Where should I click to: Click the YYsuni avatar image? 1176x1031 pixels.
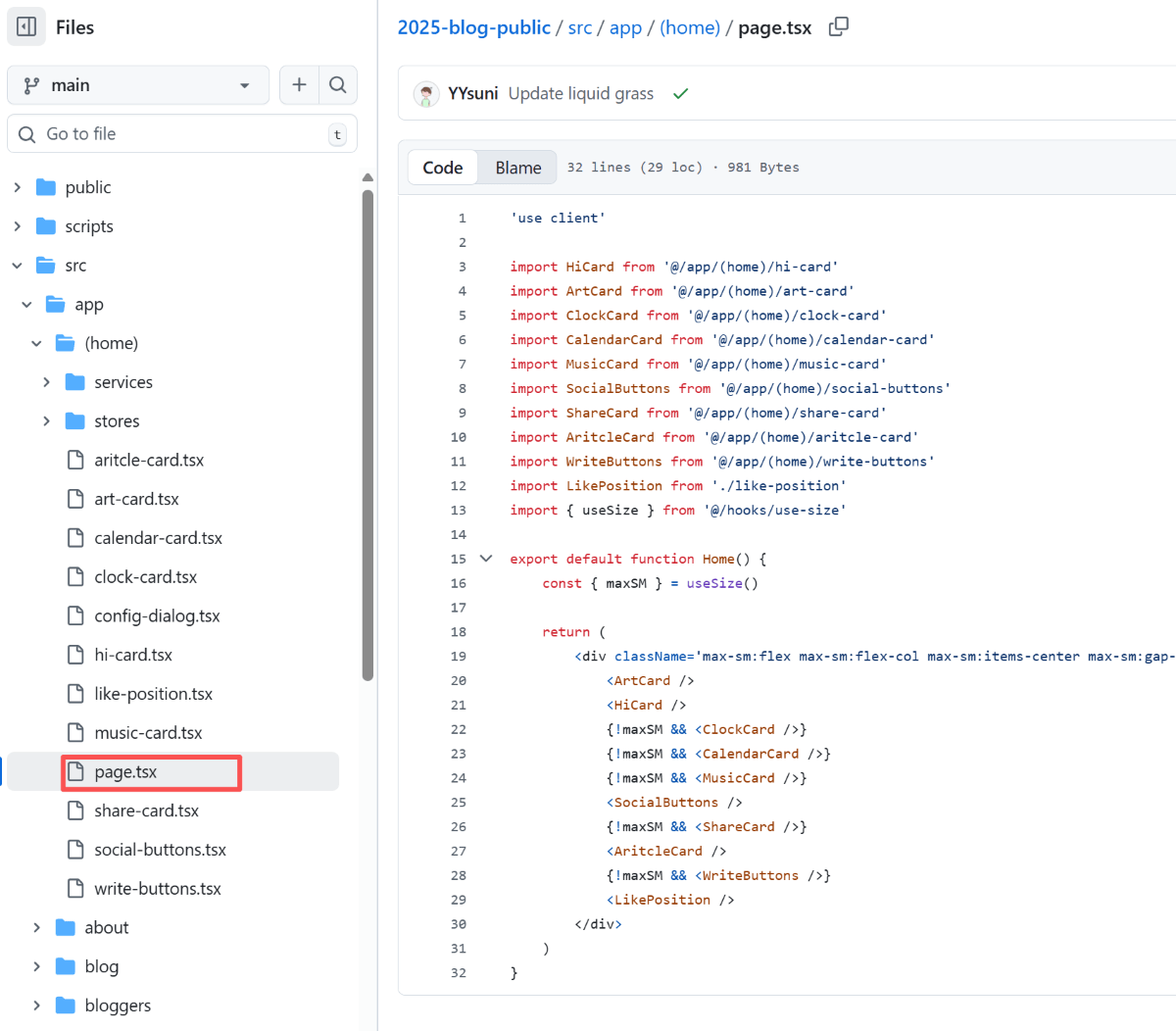(x=426, y=94)
